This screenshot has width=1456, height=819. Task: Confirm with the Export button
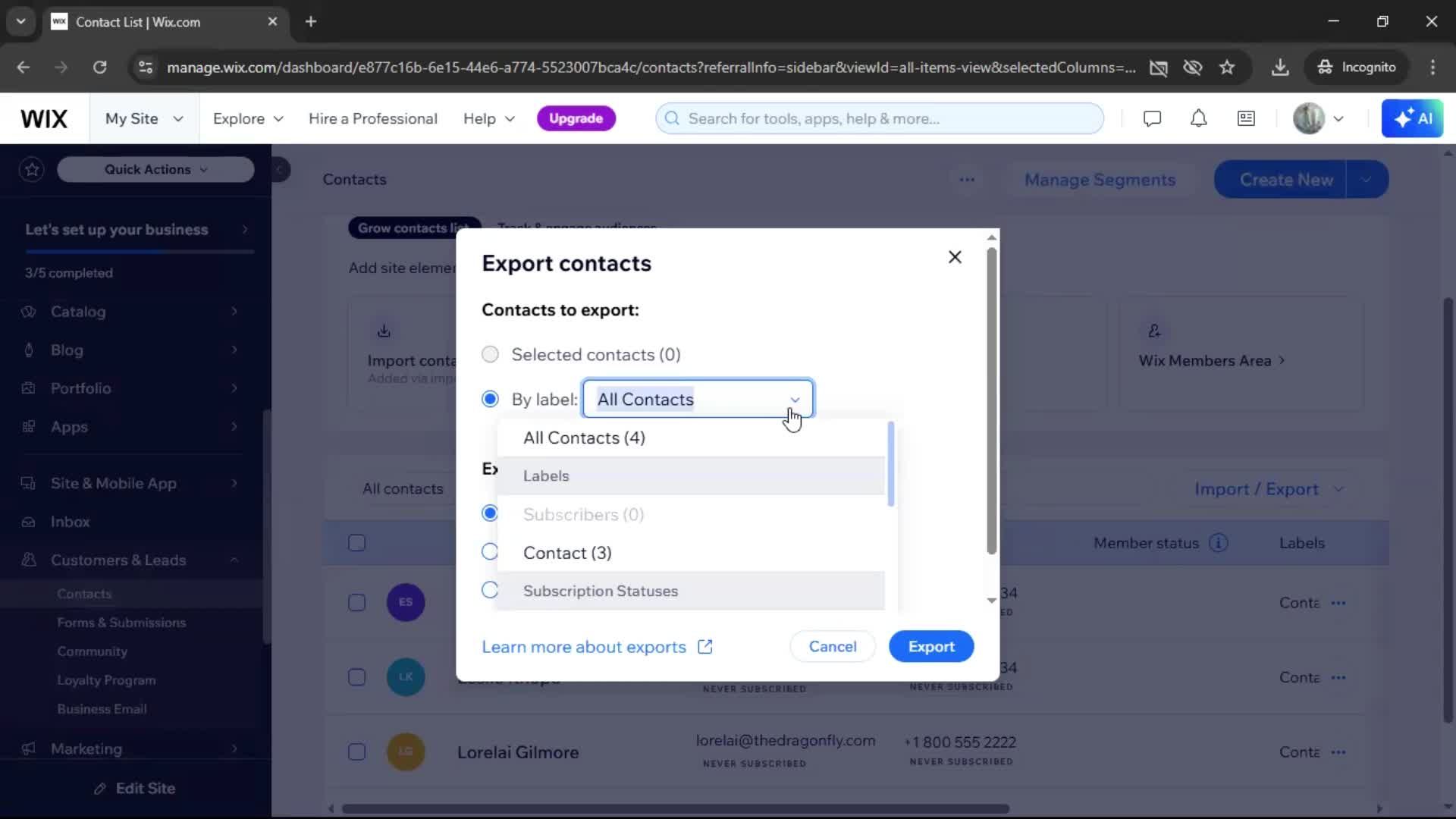coord(931,646)
